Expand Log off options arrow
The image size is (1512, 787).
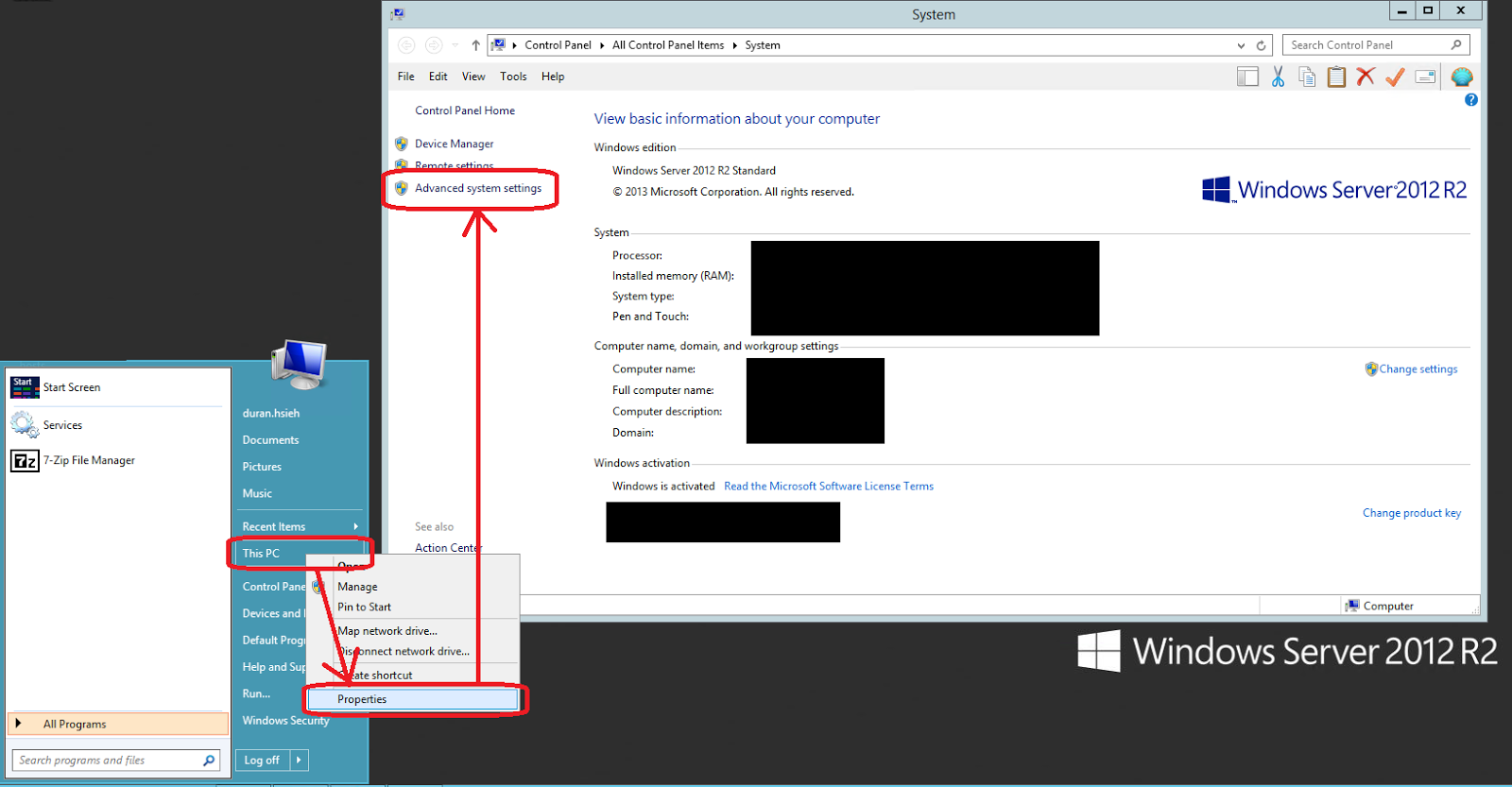pos(299,760)
